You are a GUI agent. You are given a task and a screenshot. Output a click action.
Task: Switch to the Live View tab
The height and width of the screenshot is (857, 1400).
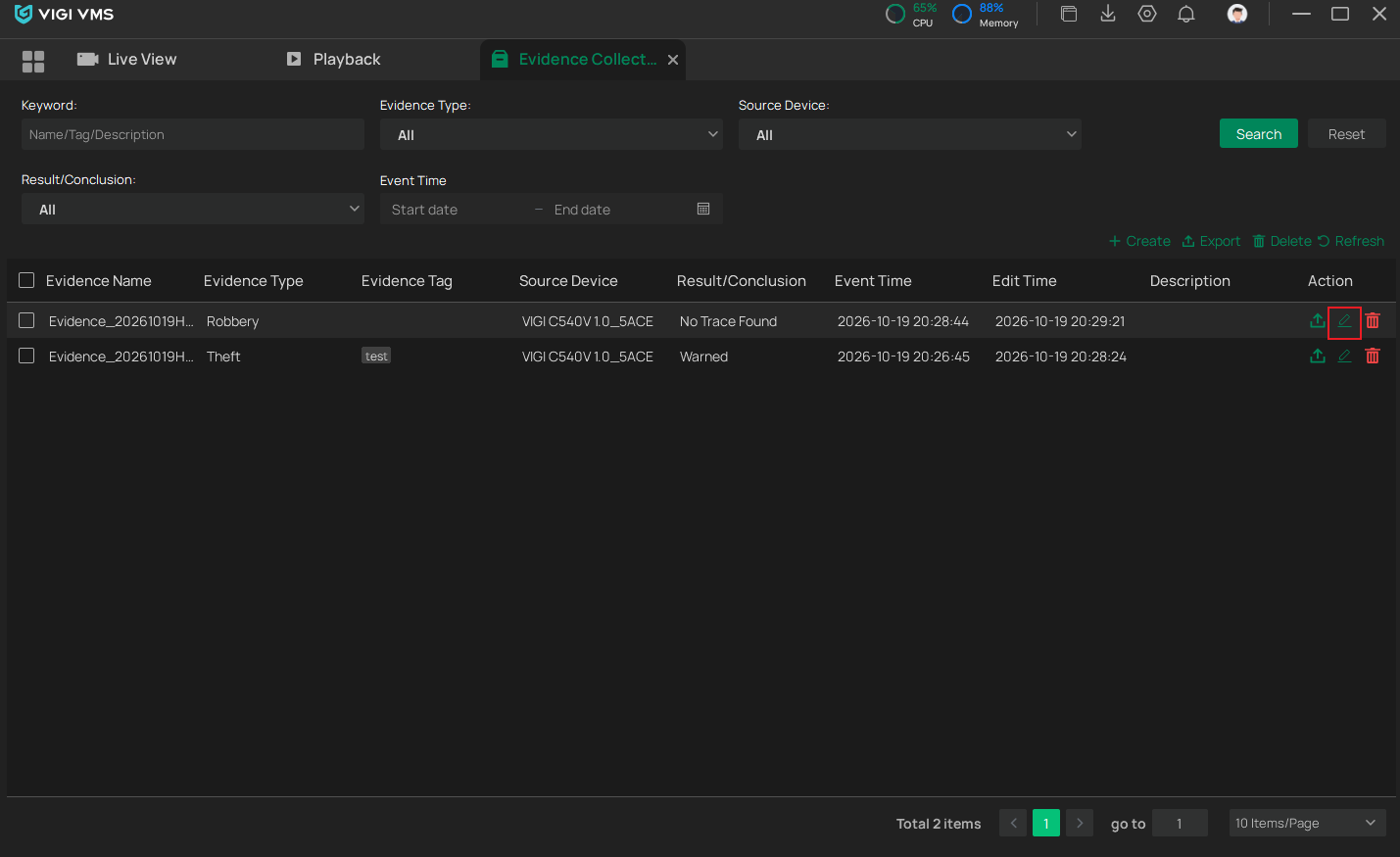click(127, 60)
